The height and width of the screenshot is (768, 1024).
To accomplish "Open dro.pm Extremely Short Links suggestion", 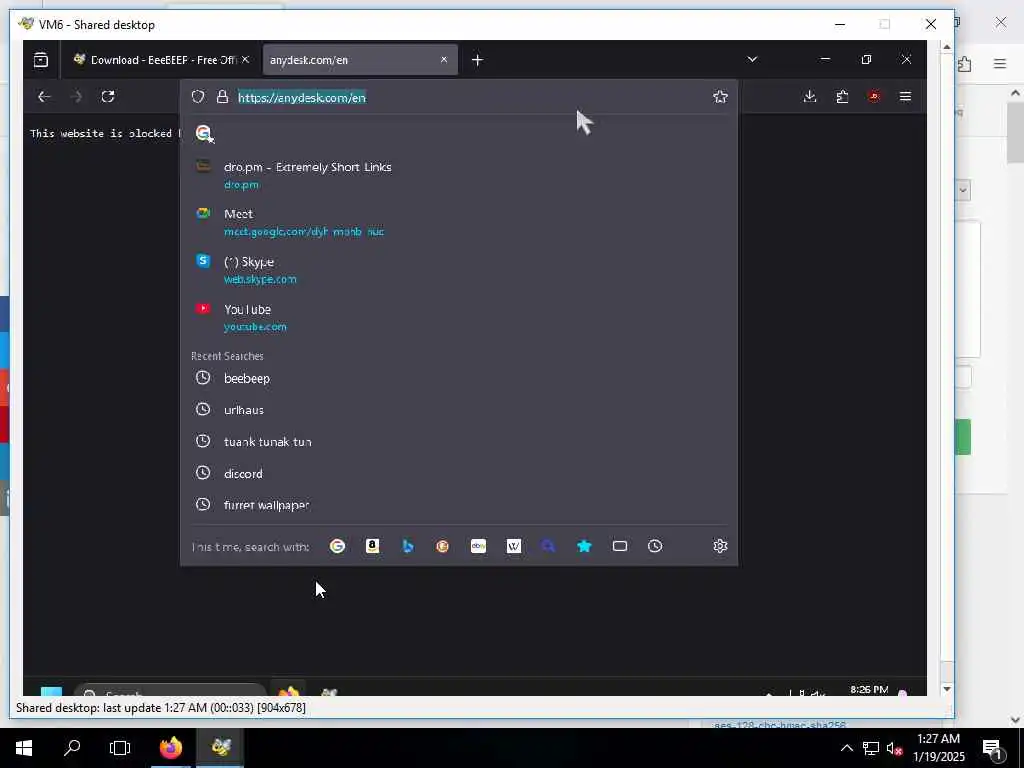I will (x=459, y=175).
